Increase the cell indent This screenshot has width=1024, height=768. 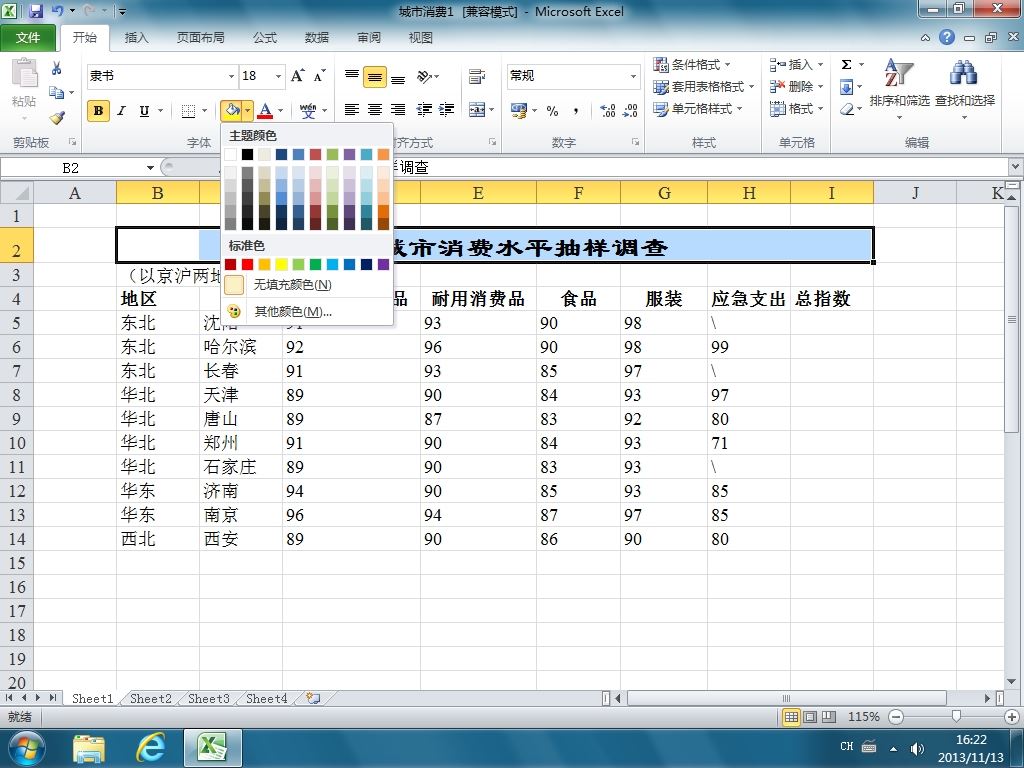[x=447, y=110]
